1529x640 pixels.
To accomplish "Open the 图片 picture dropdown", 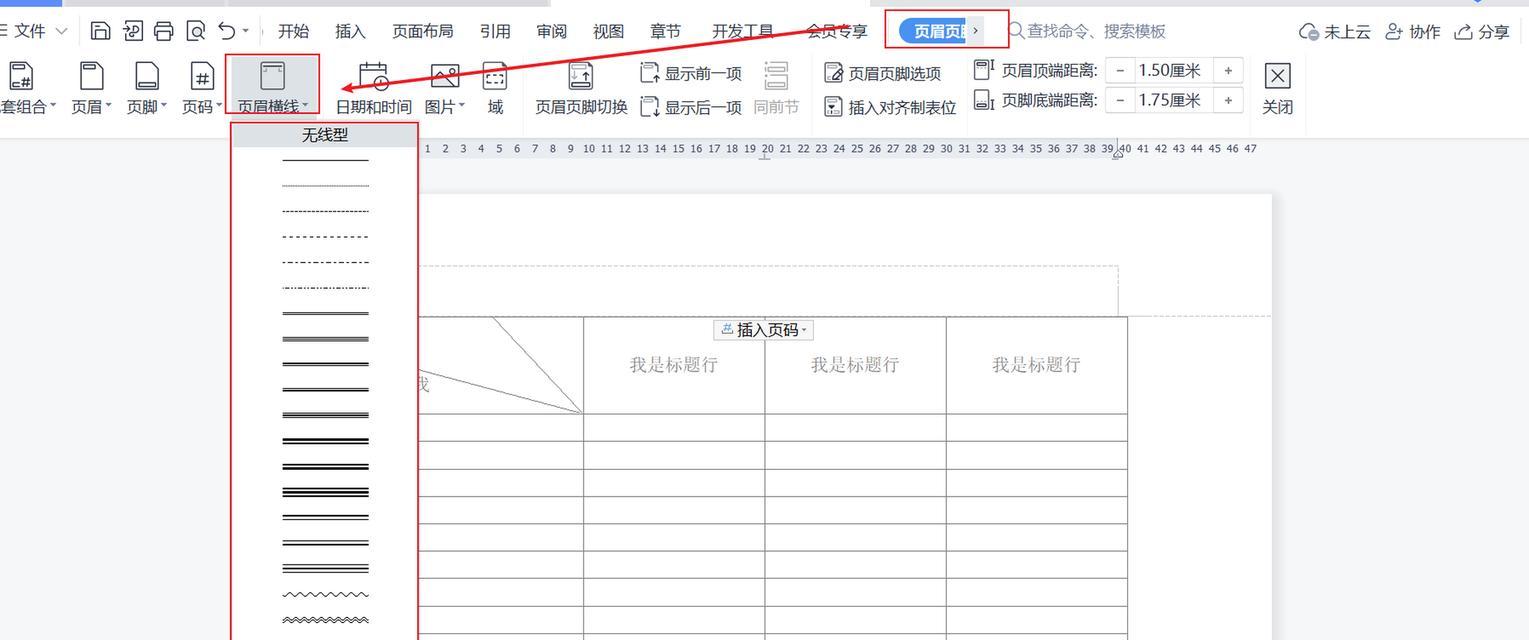I will click(x=445, y=88).
